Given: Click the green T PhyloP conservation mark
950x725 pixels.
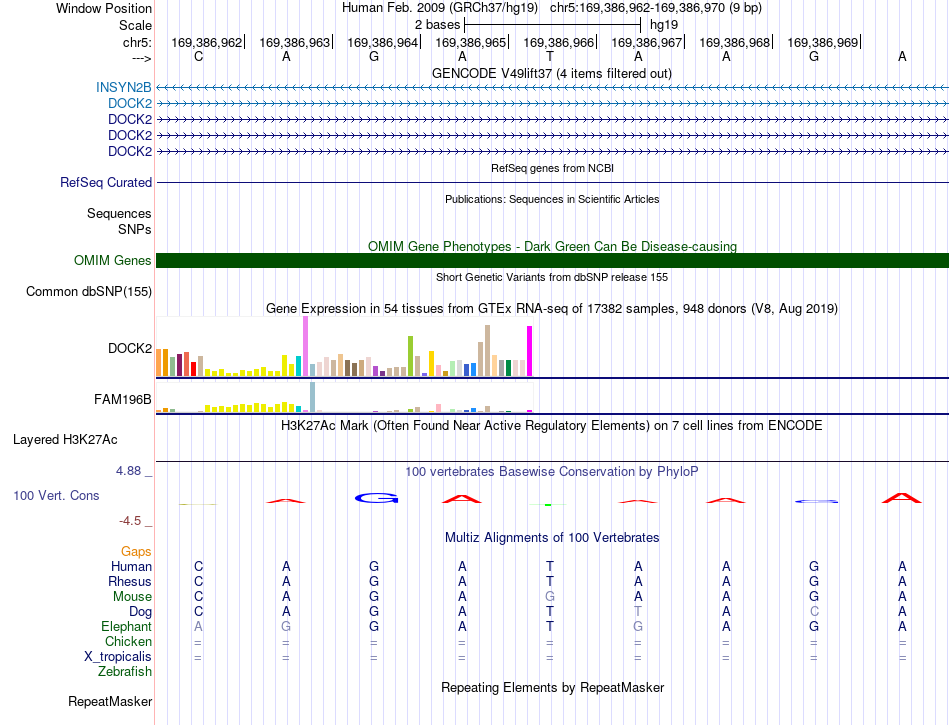Looking at the screenshot, I should coord(548,505).
